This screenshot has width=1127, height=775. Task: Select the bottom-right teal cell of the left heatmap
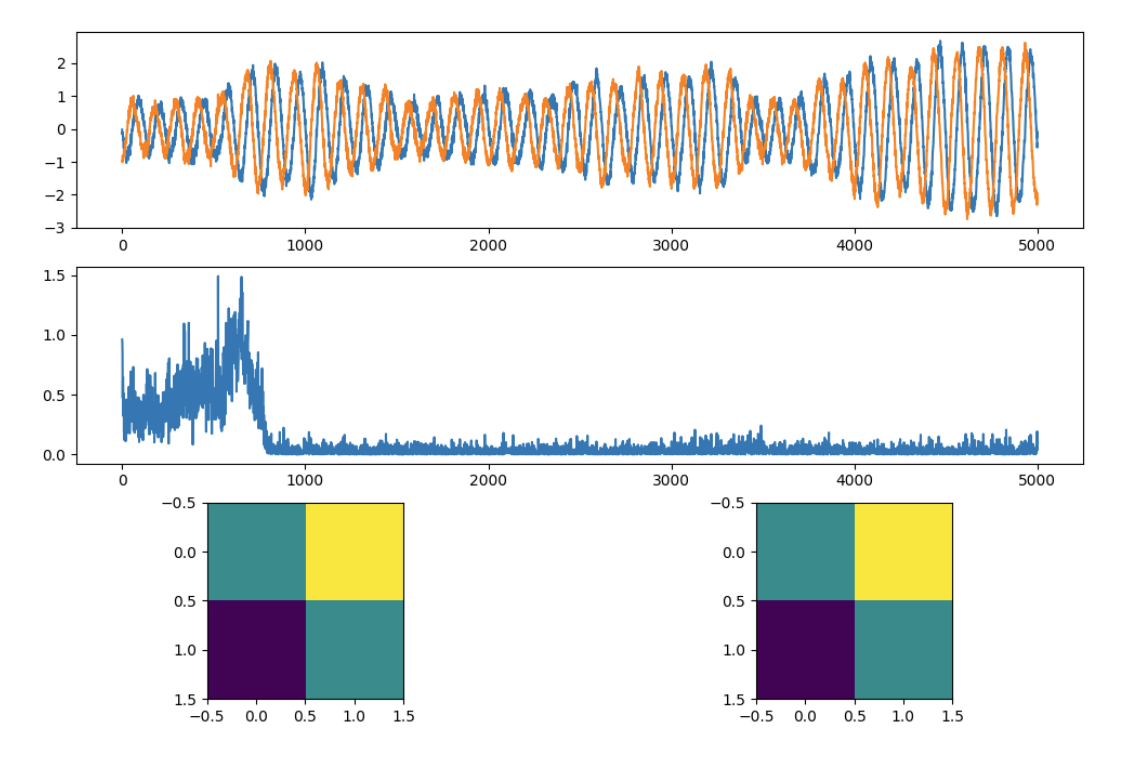354,649
